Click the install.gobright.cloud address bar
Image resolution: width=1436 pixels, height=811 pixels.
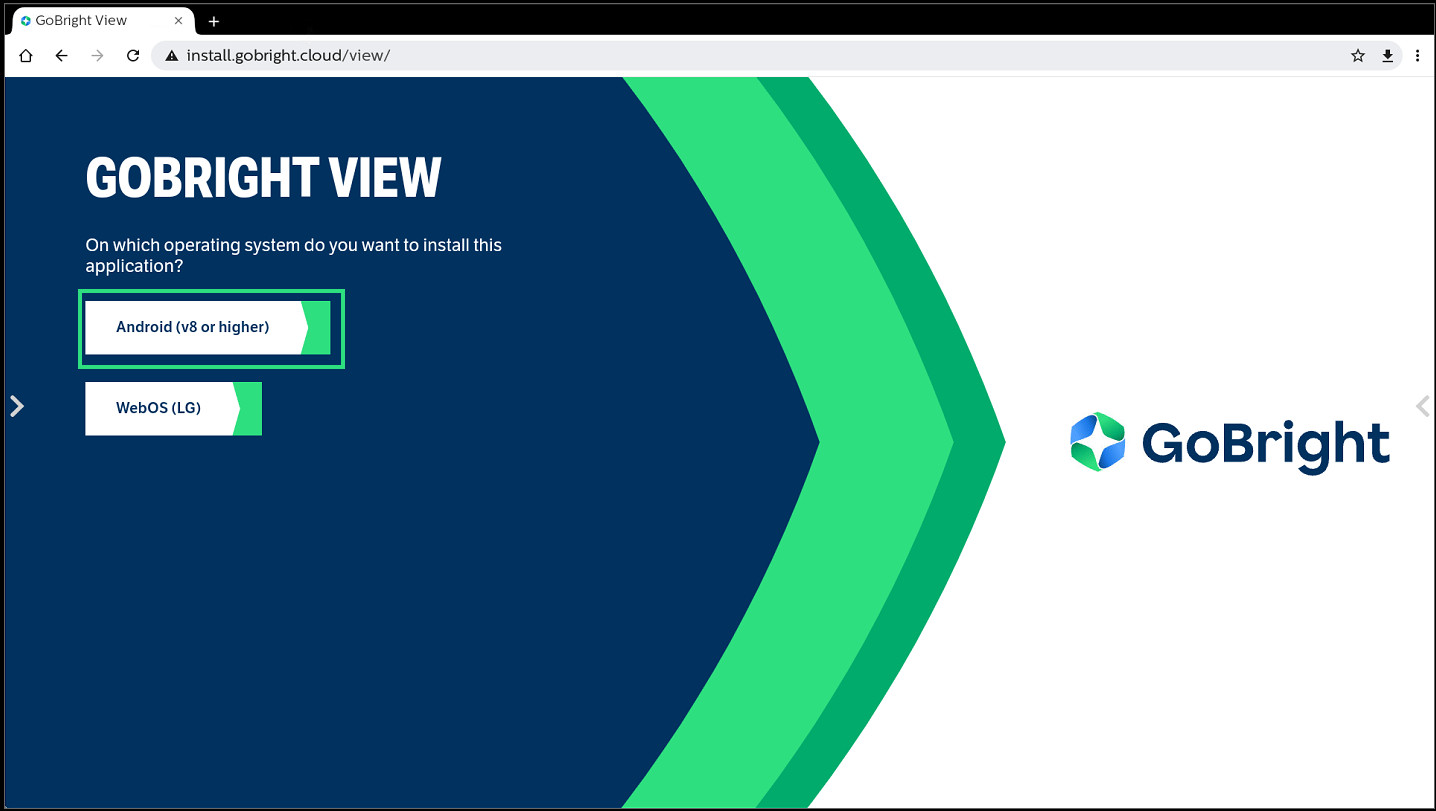click(700, 56)
